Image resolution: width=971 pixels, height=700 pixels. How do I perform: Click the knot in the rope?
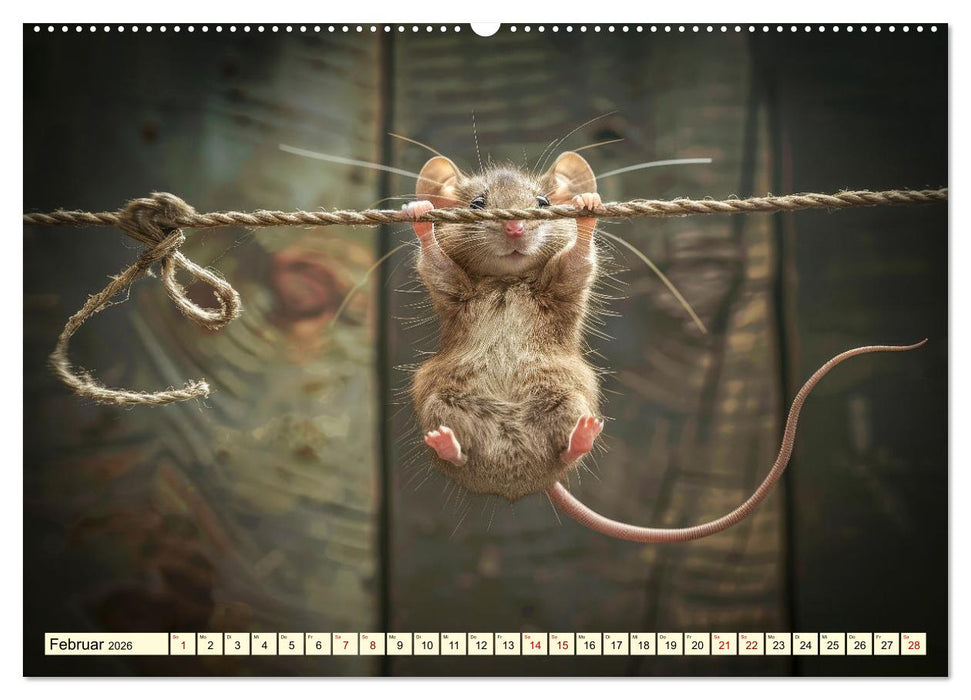point(155,218)
